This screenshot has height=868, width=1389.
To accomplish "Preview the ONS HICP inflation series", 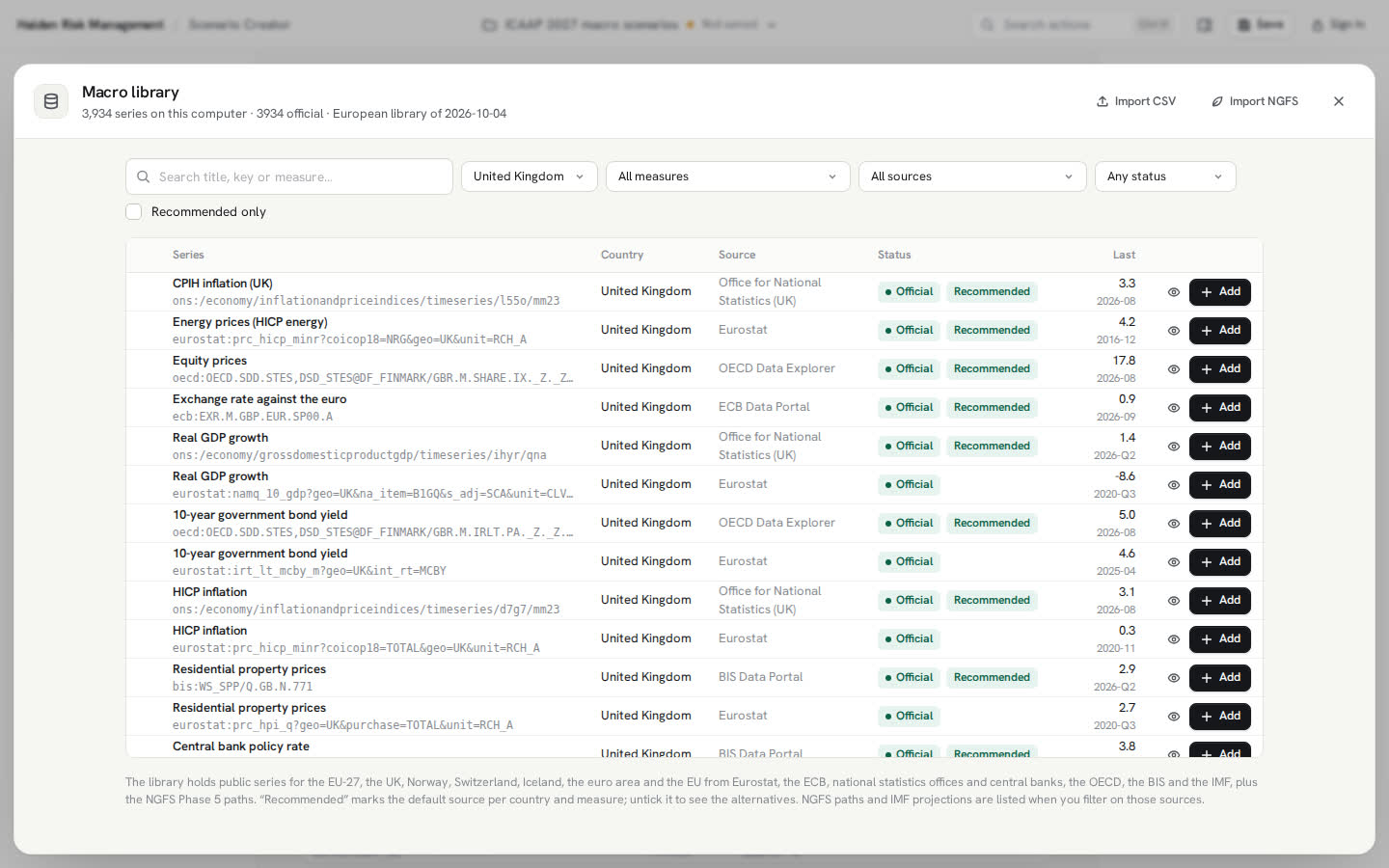I will click(x=1174, y=601).
